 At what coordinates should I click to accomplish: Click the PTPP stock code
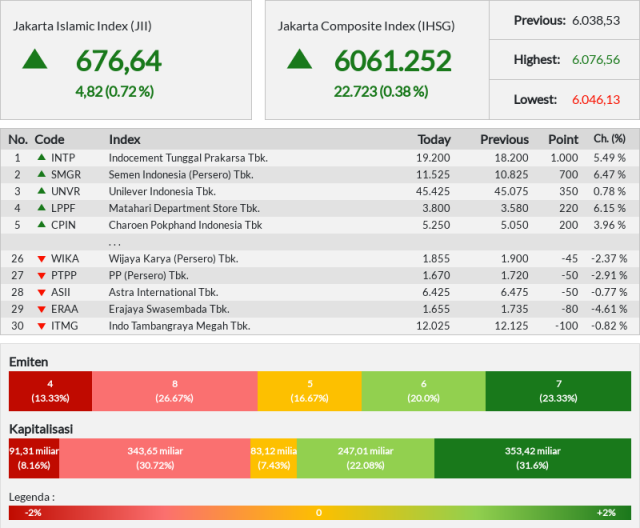[x=64, y=275]
